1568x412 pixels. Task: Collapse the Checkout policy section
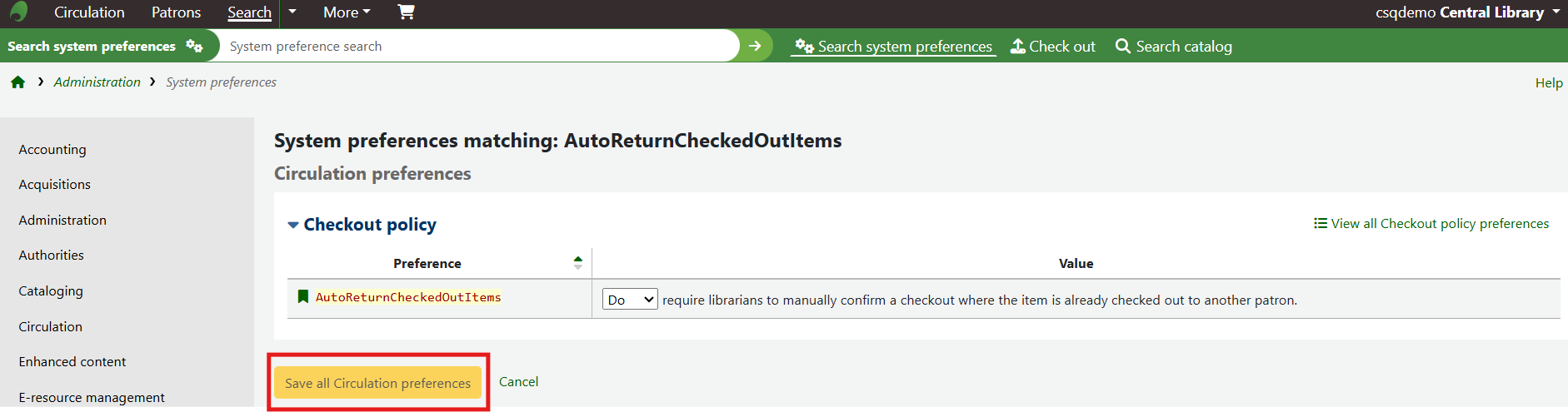pyautogui.click(x=293, y=225)
